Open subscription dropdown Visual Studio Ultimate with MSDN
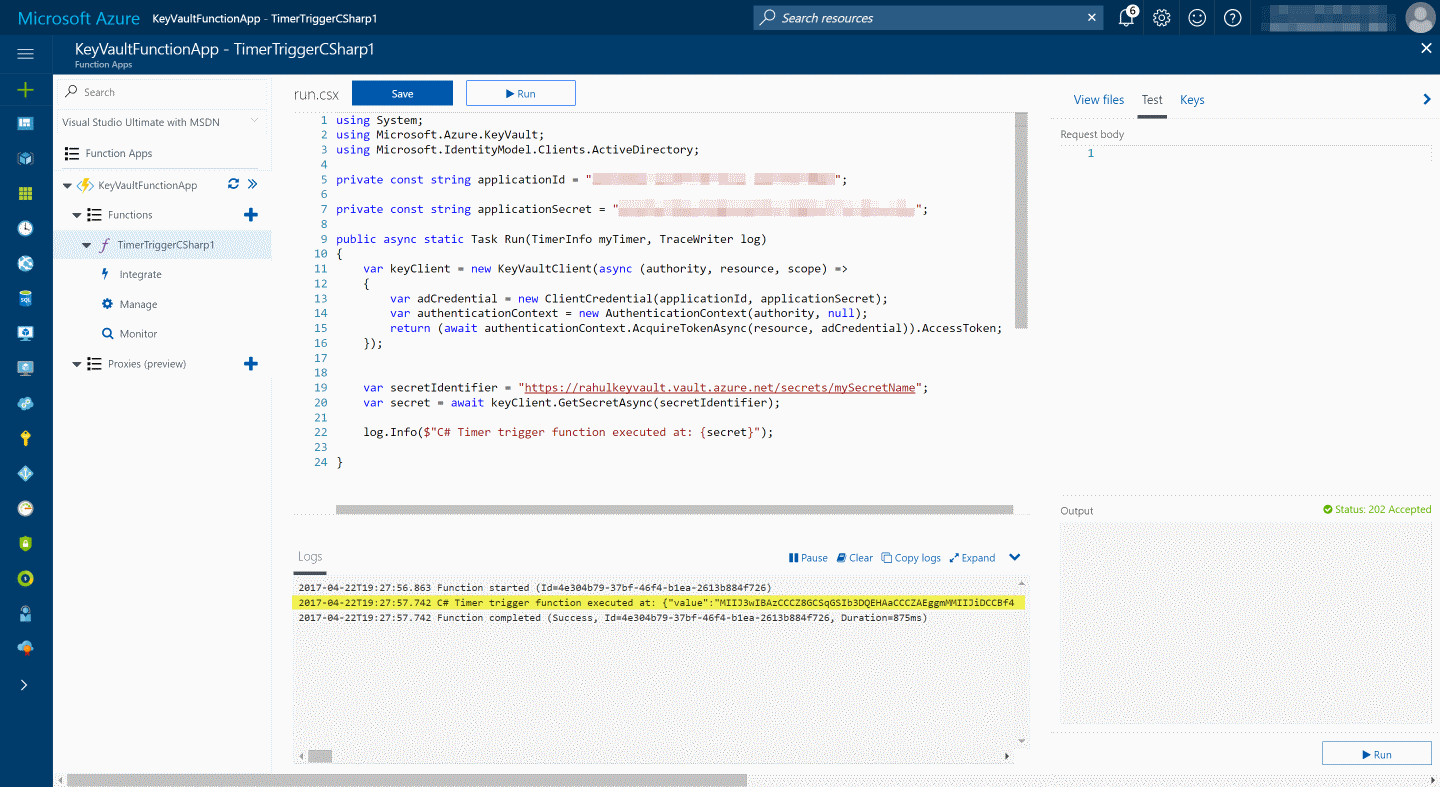1440x787 pixels. (161, 122)
